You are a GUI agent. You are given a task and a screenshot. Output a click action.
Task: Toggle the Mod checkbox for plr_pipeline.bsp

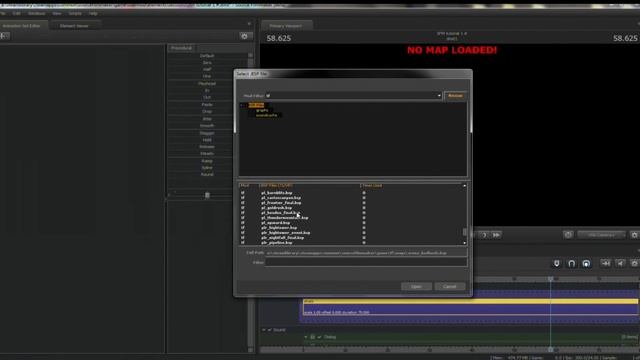coord(243,242)
